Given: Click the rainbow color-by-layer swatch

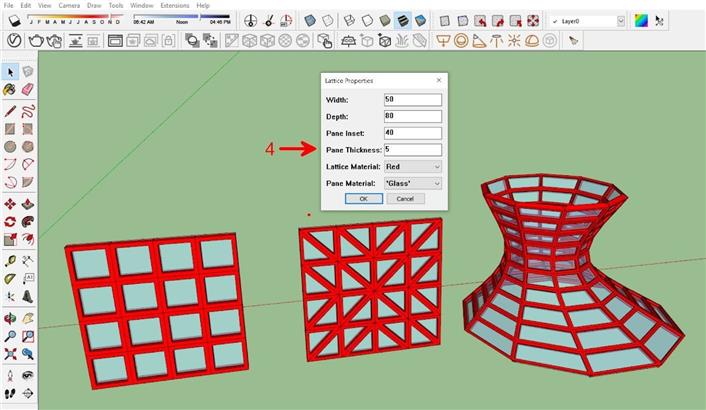Looking at the screenshot, I should [x=641, y=21].
